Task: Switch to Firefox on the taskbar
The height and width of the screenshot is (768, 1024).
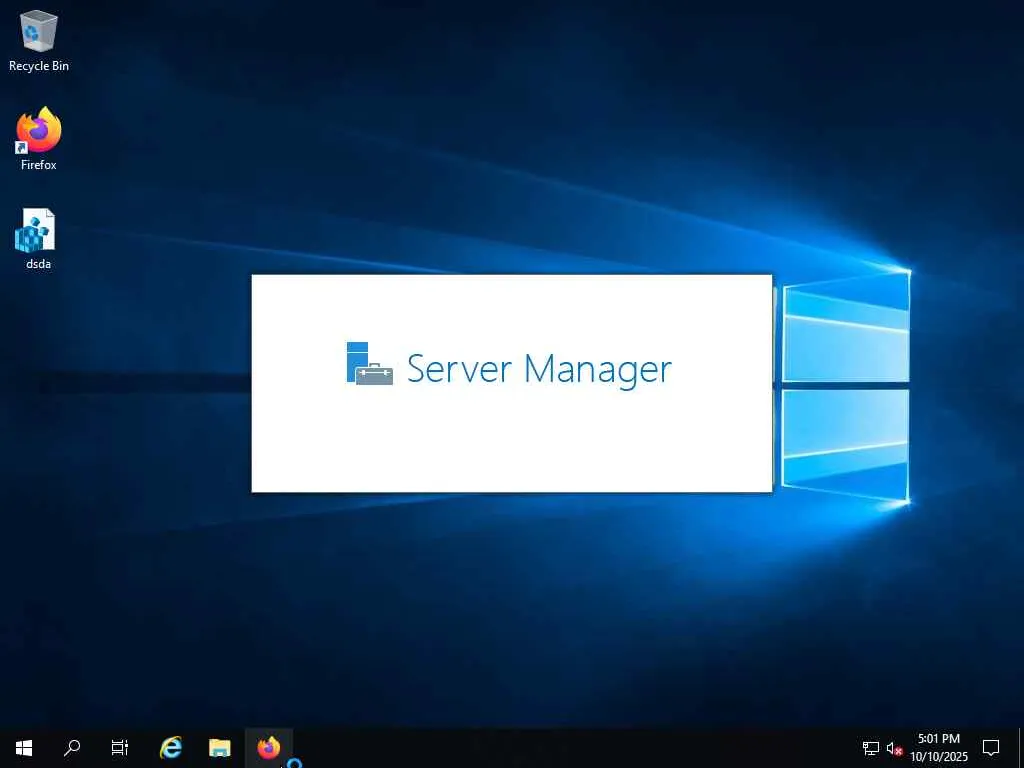Action: tap(268, 748)
